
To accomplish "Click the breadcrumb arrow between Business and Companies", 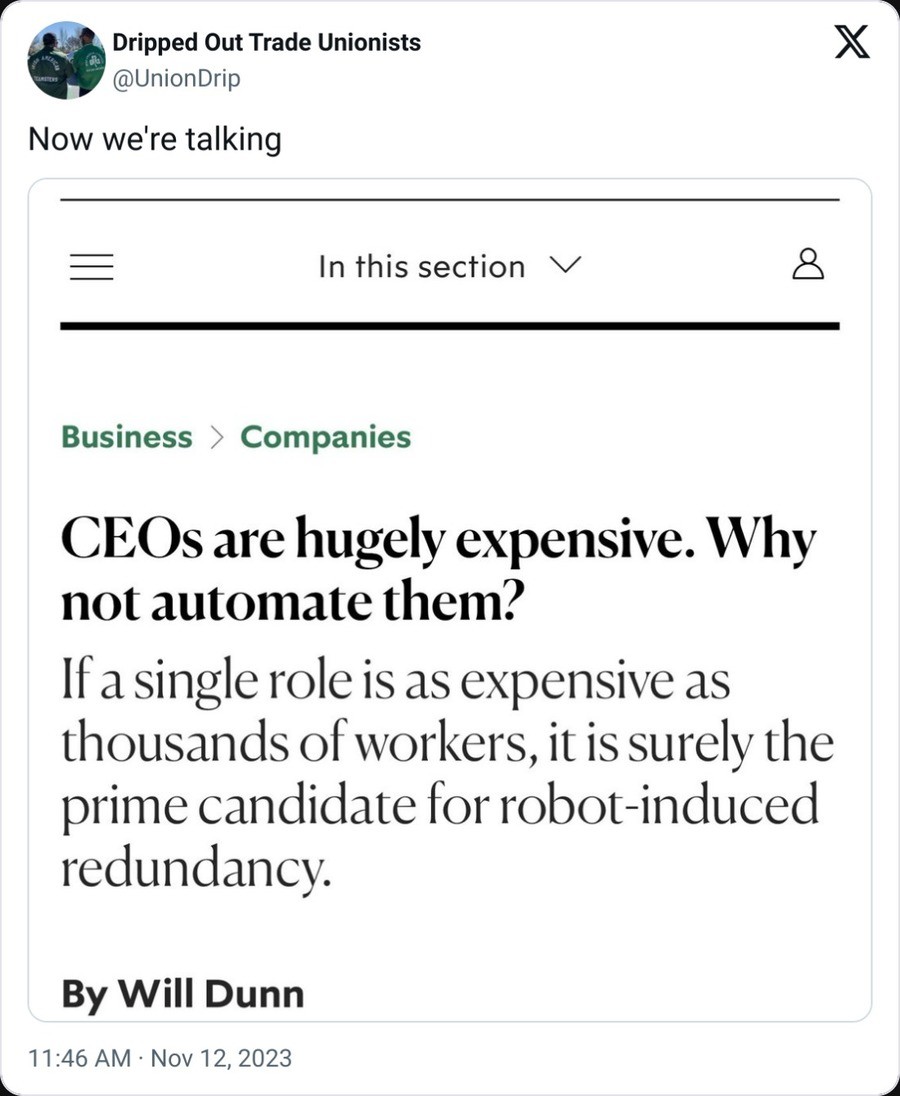I will 217,438.
